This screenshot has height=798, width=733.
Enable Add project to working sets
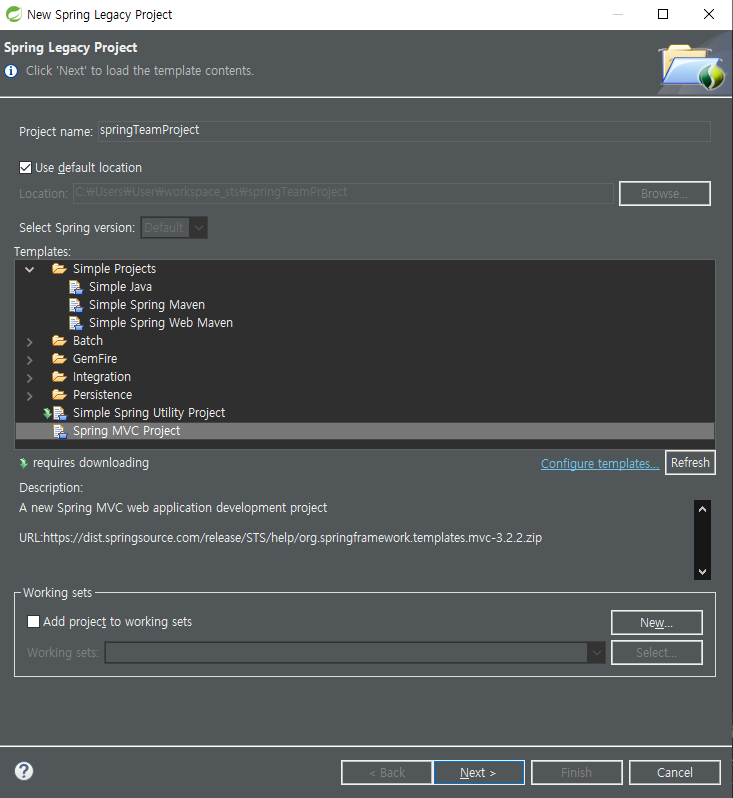point(33,621)
